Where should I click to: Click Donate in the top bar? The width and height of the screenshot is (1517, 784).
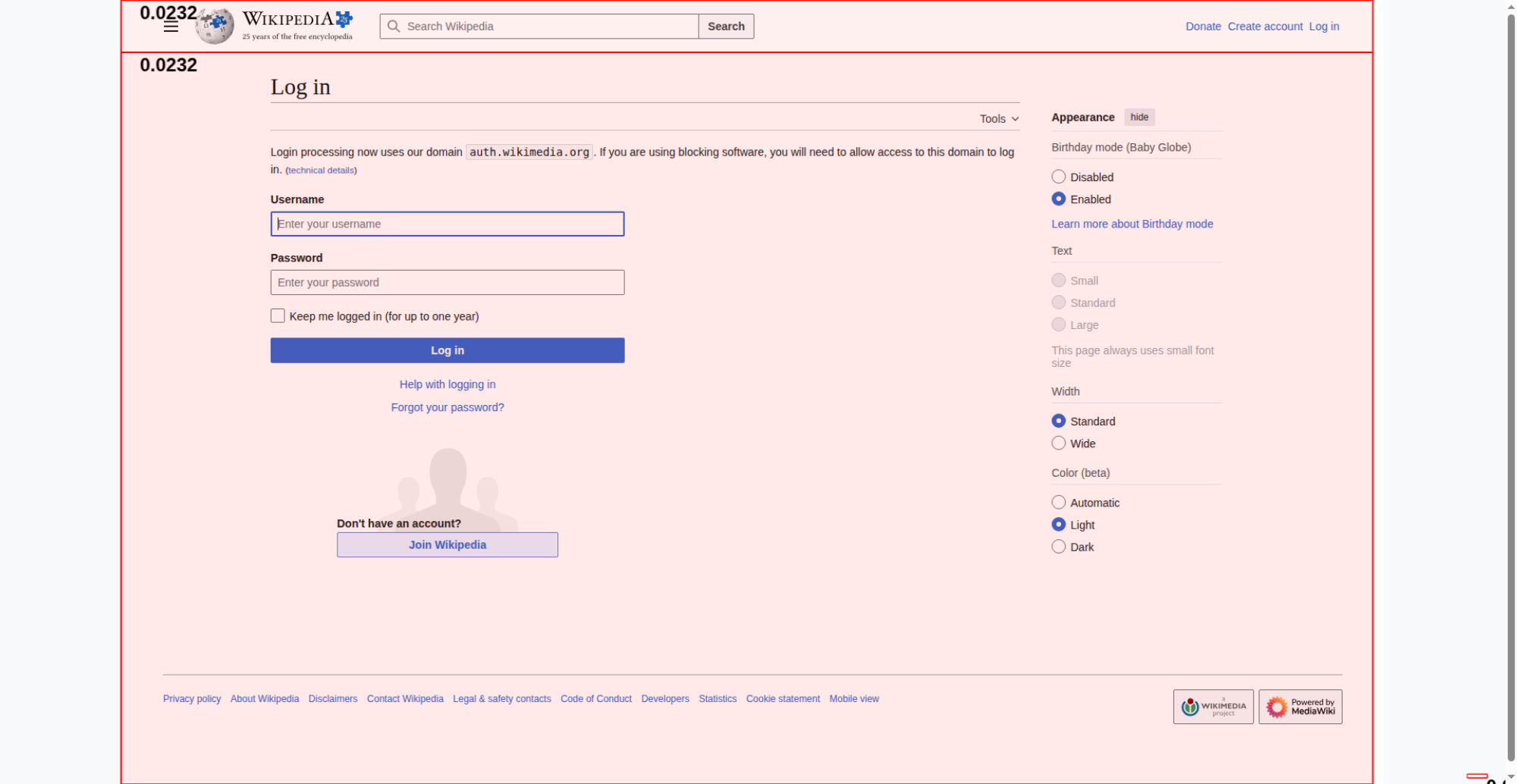(1203, 27)
